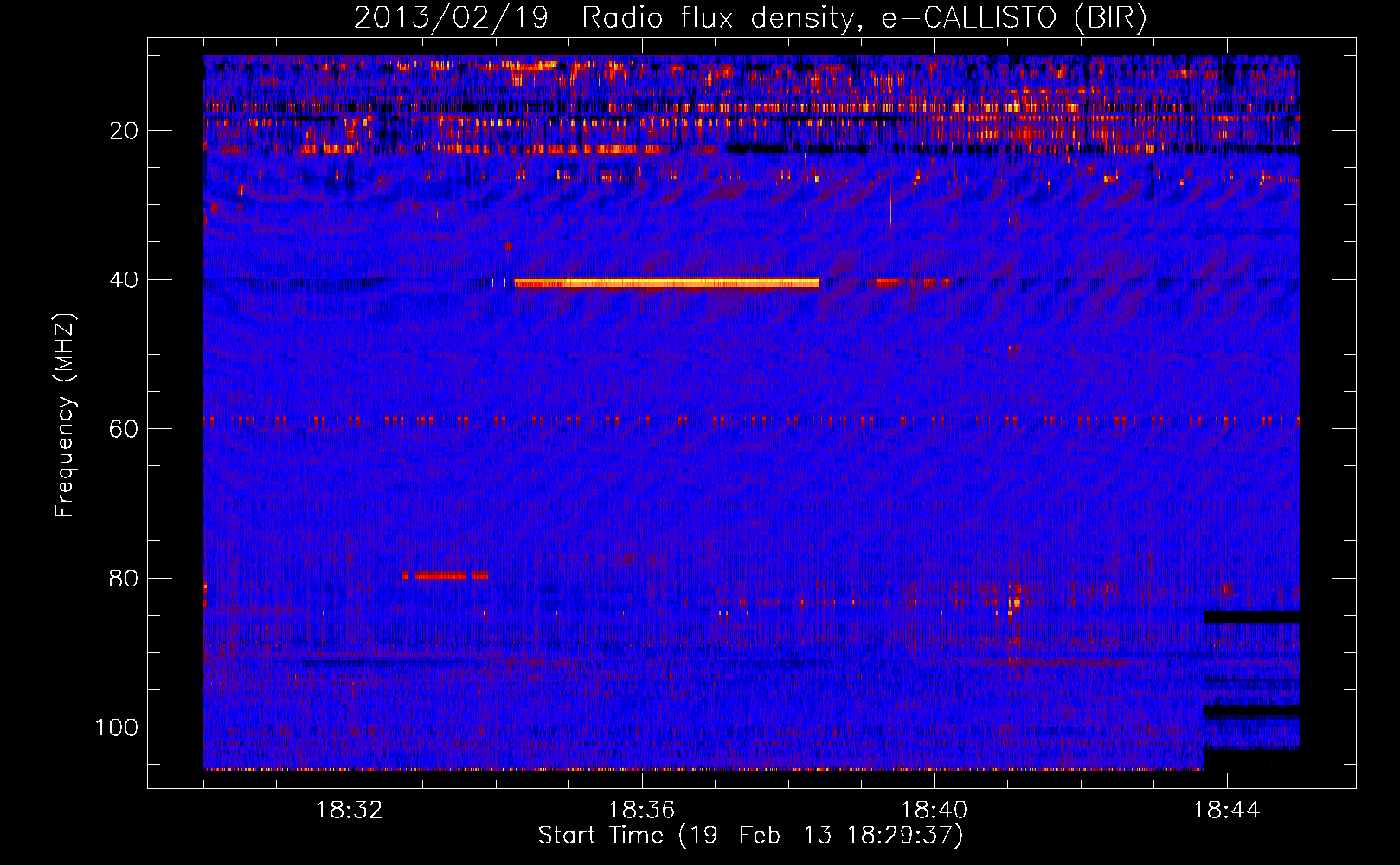The image size is (1400, 865).
Task: Click the short red emission band near 80 MHz
Action: (445, 575)
